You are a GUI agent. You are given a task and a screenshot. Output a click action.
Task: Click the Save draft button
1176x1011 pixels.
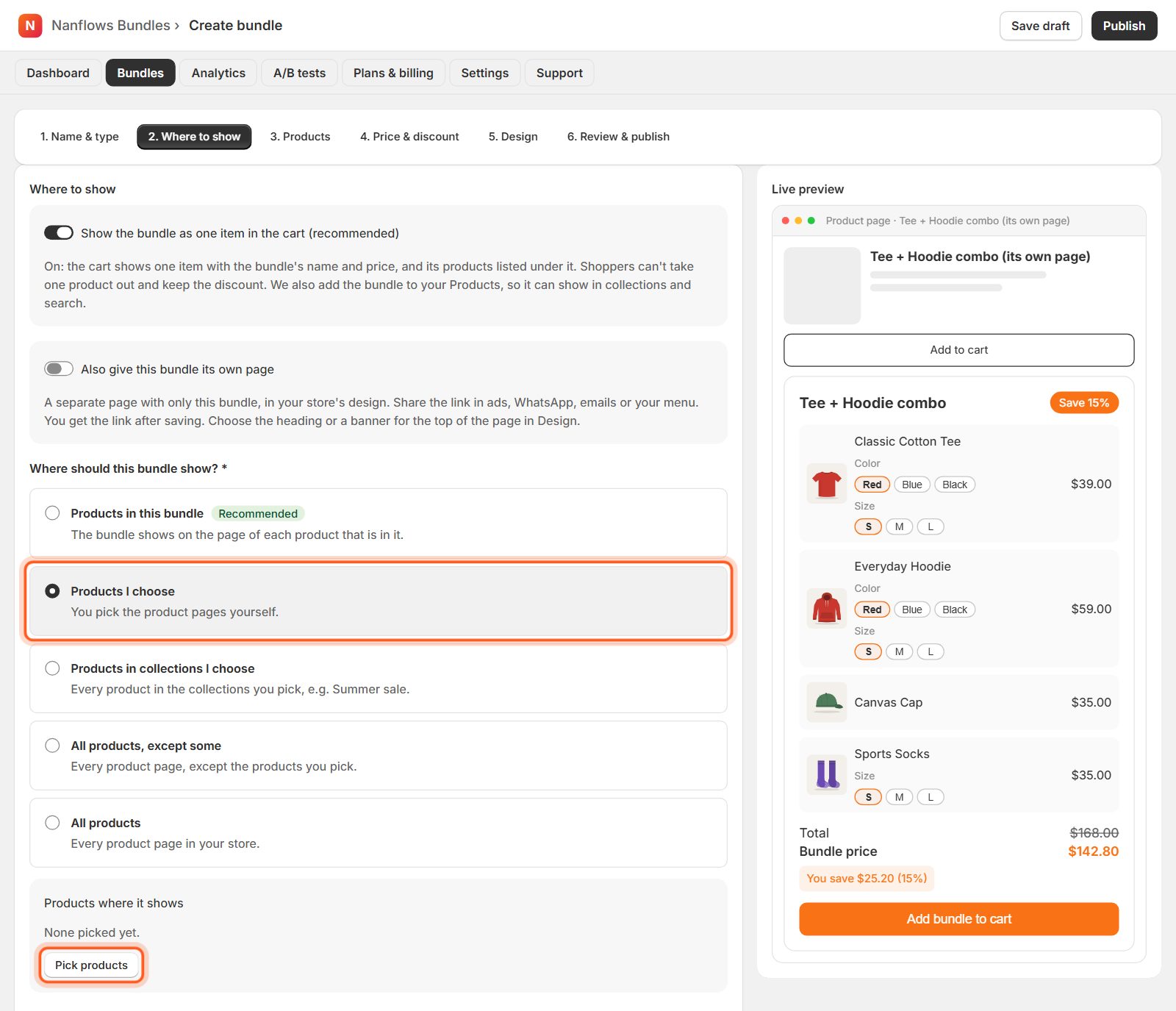[x=1041, y=26]
